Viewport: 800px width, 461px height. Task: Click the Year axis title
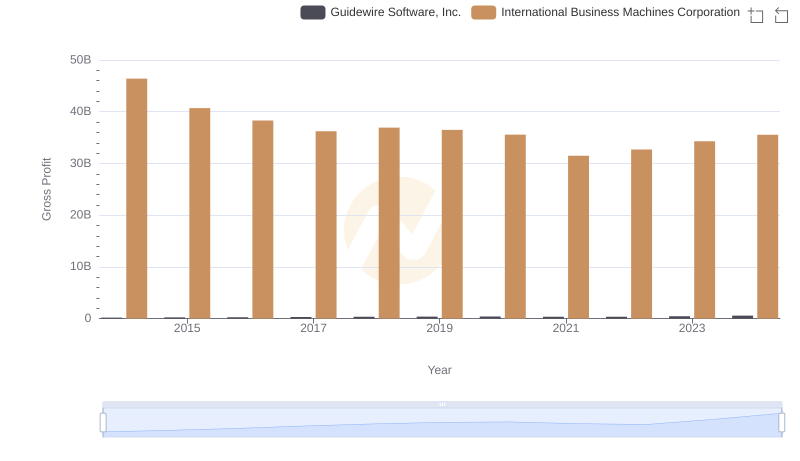pos(439,370)
